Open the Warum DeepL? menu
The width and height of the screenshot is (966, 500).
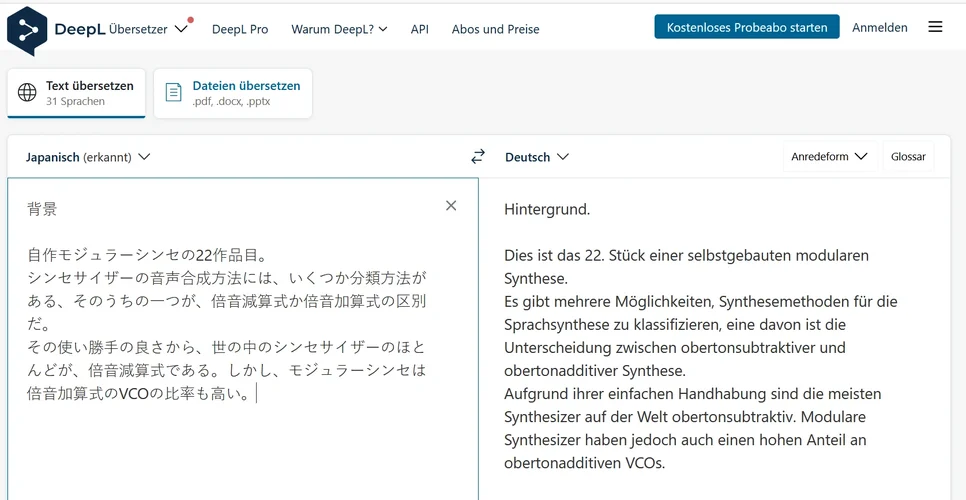tap(339, 29)
